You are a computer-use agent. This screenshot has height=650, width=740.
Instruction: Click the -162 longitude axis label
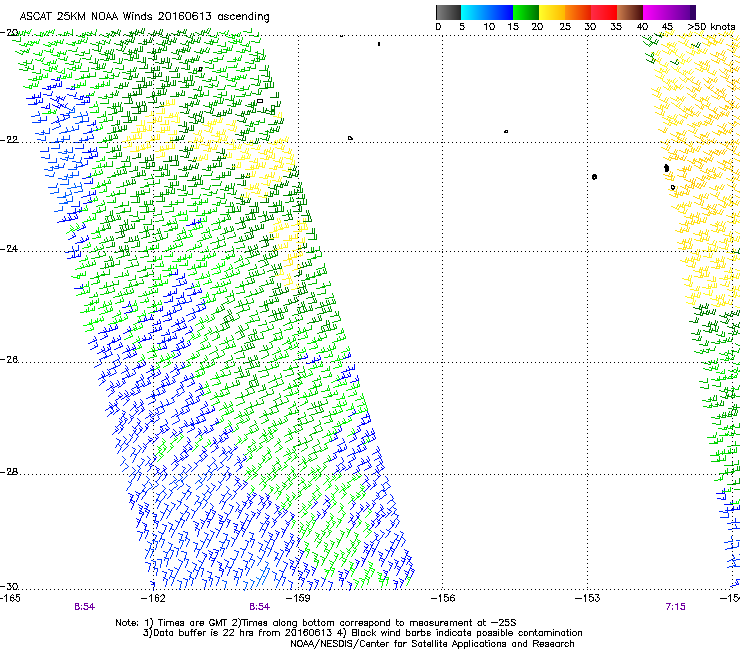(x=153, y=599)
